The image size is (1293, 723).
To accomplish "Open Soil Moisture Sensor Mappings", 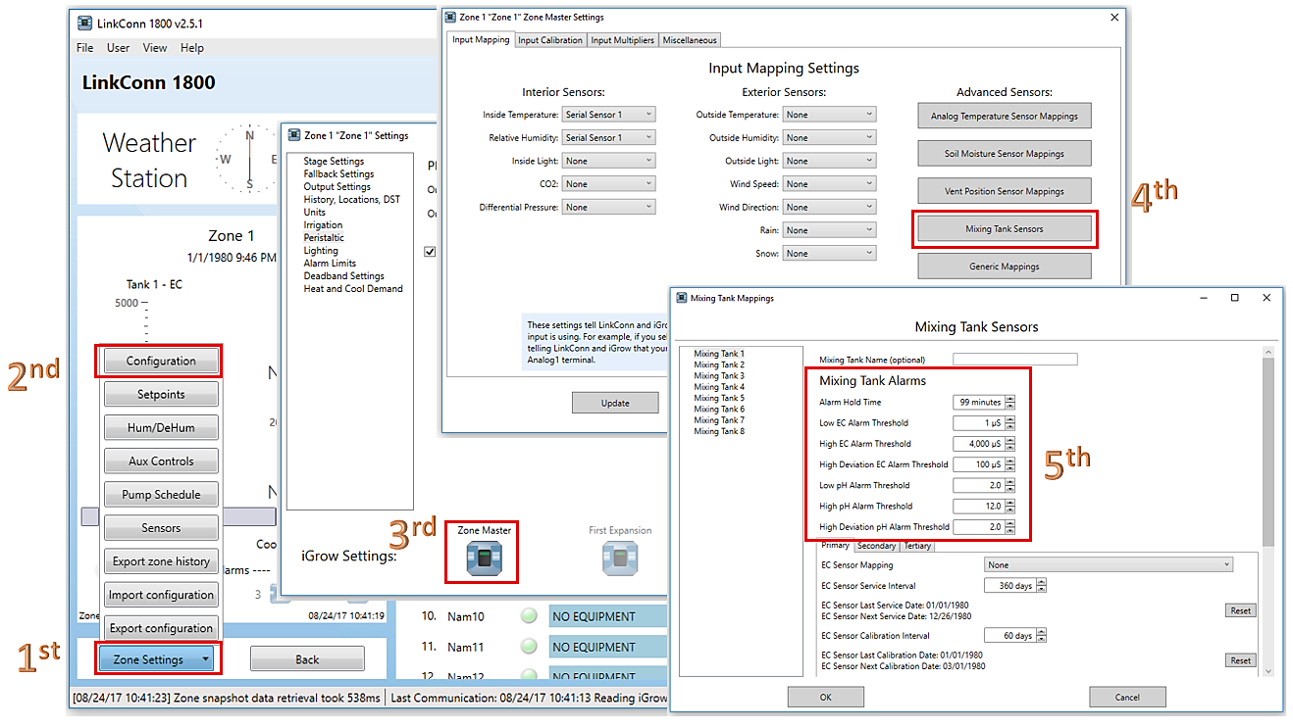I will pyautogui.click(x=1004, y=154).
